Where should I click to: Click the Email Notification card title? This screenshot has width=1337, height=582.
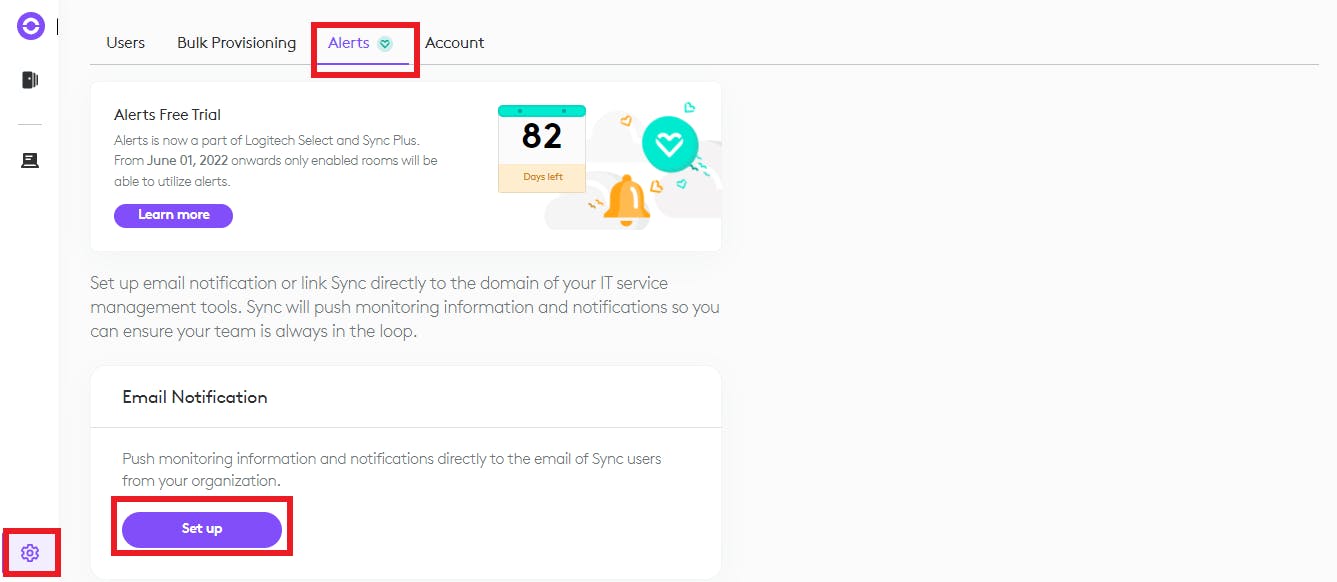195,397
